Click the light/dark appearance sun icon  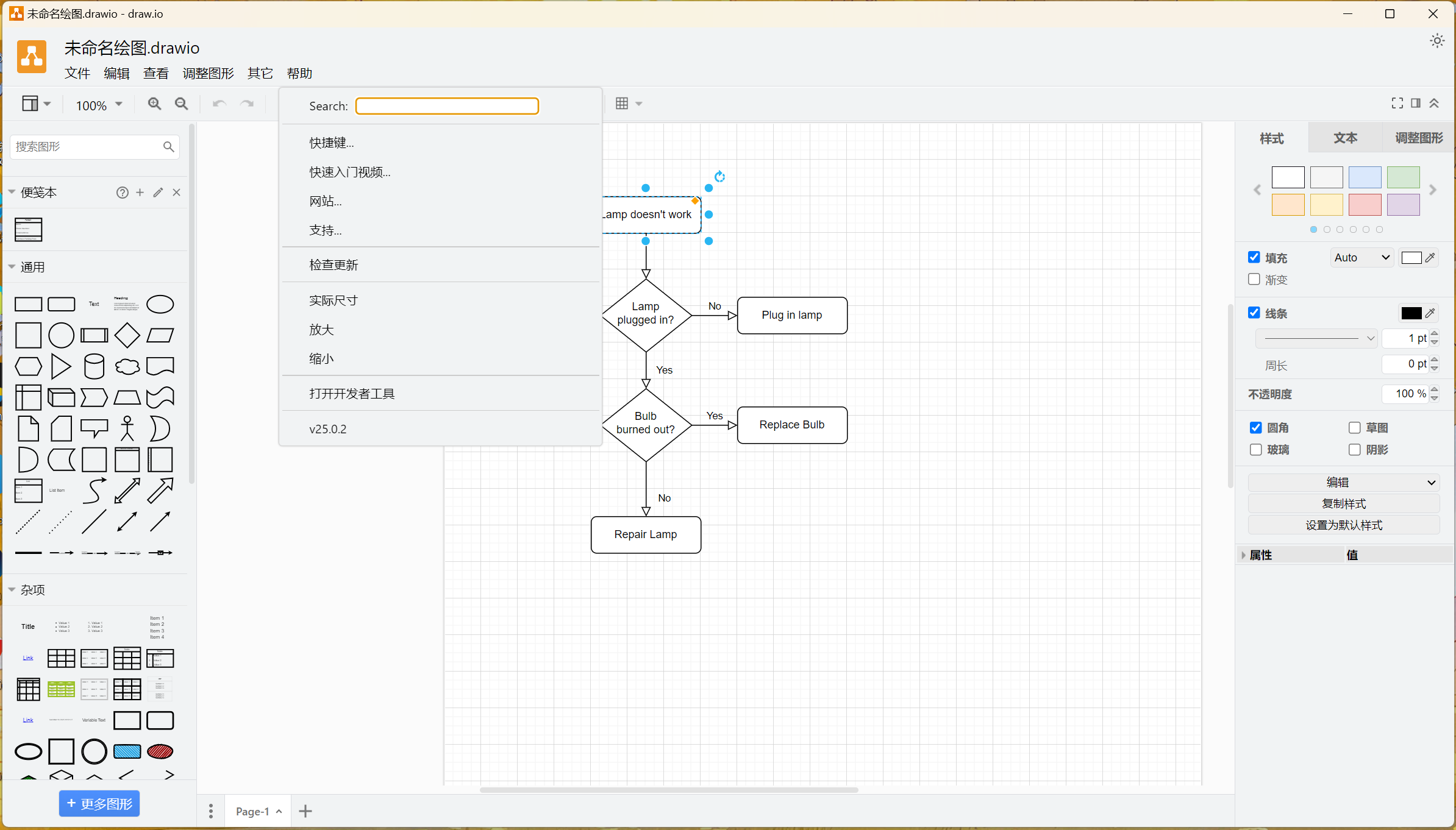[x=1437, y=41]
